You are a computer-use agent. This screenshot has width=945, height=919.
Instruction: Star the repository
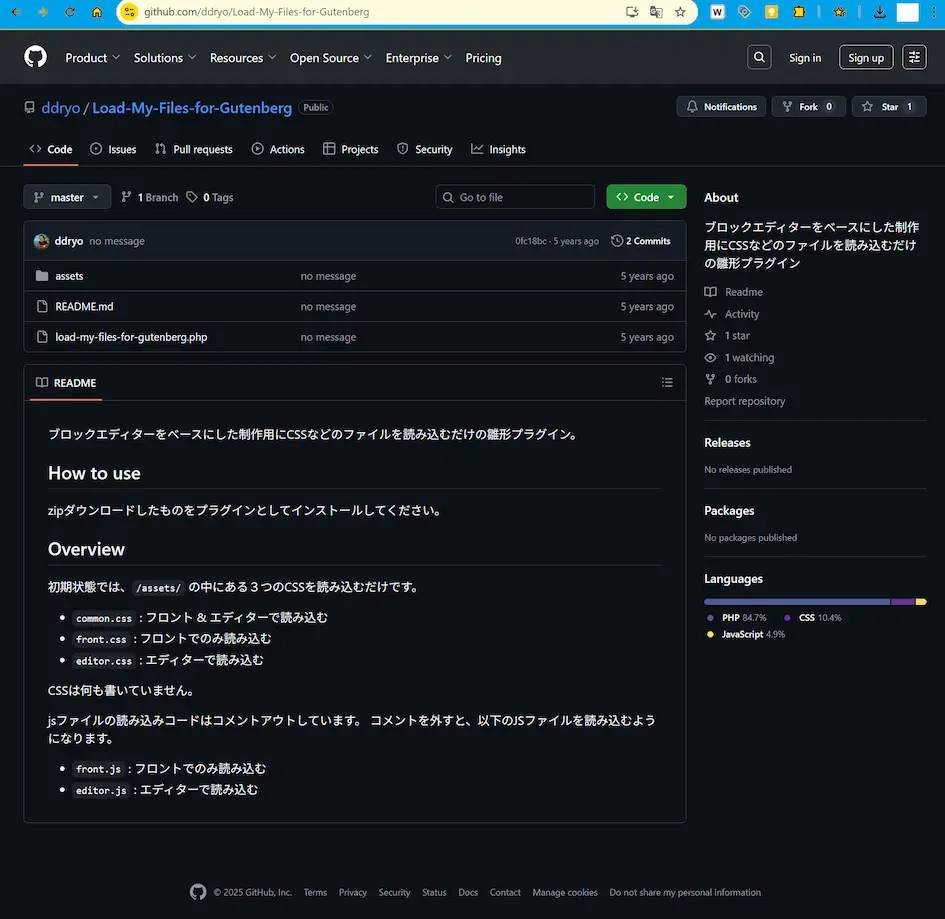point(889,107)
